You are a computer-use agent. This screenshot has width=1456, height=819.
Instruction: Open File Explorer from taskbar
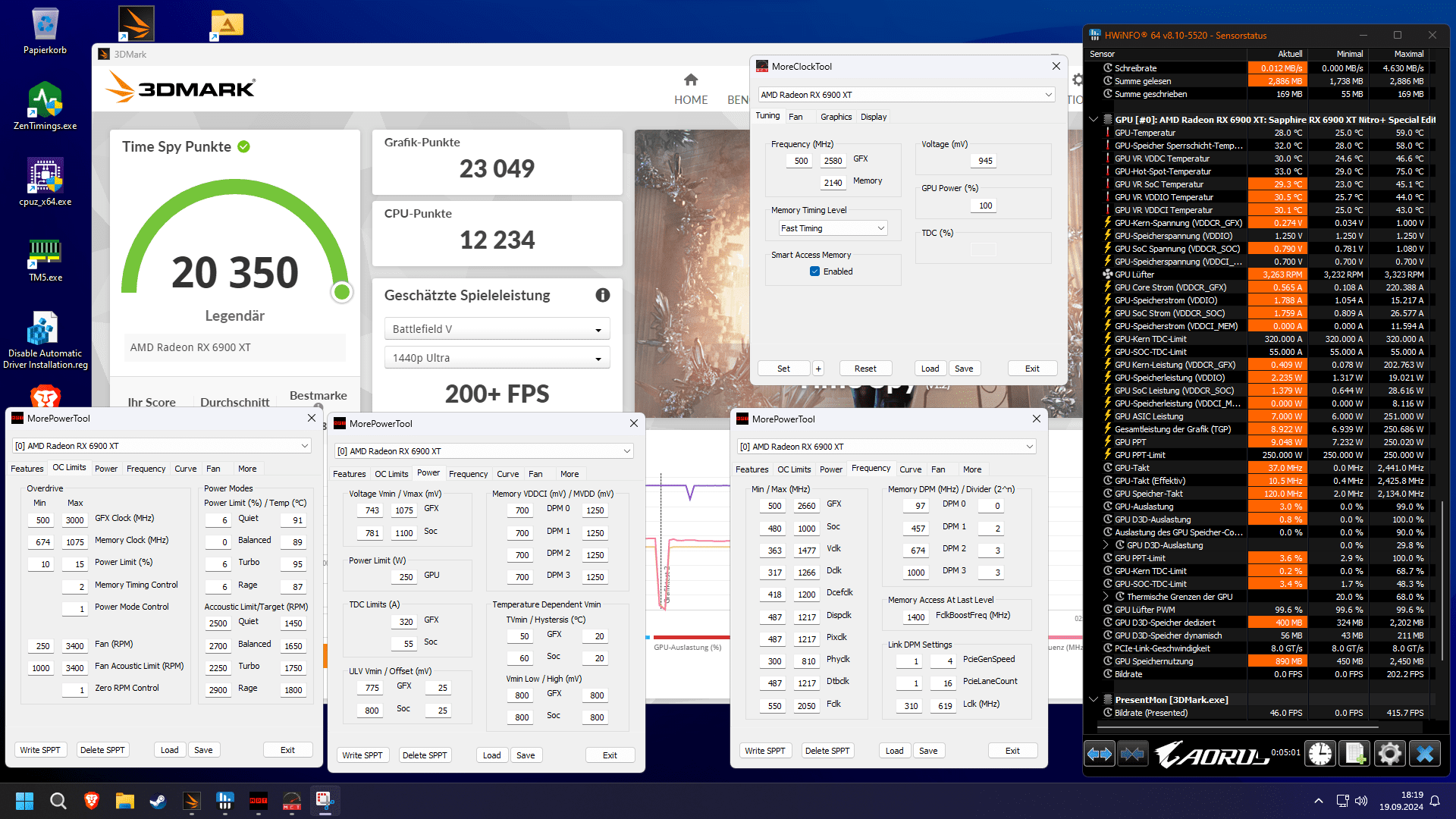click(125, 801)
